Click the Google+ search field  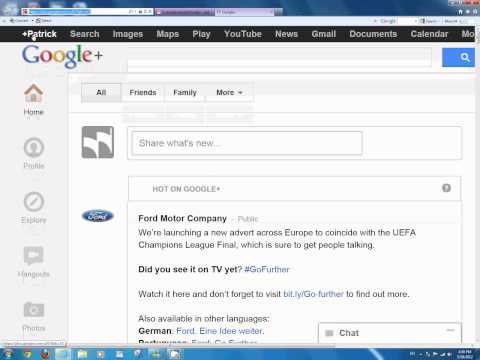pyautogui.click(x=279, y=57)
